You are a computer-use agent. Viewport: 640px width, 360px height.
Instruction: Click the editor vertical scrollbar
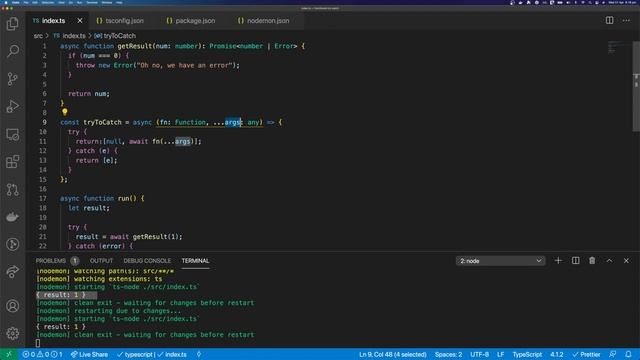[636, 86]
